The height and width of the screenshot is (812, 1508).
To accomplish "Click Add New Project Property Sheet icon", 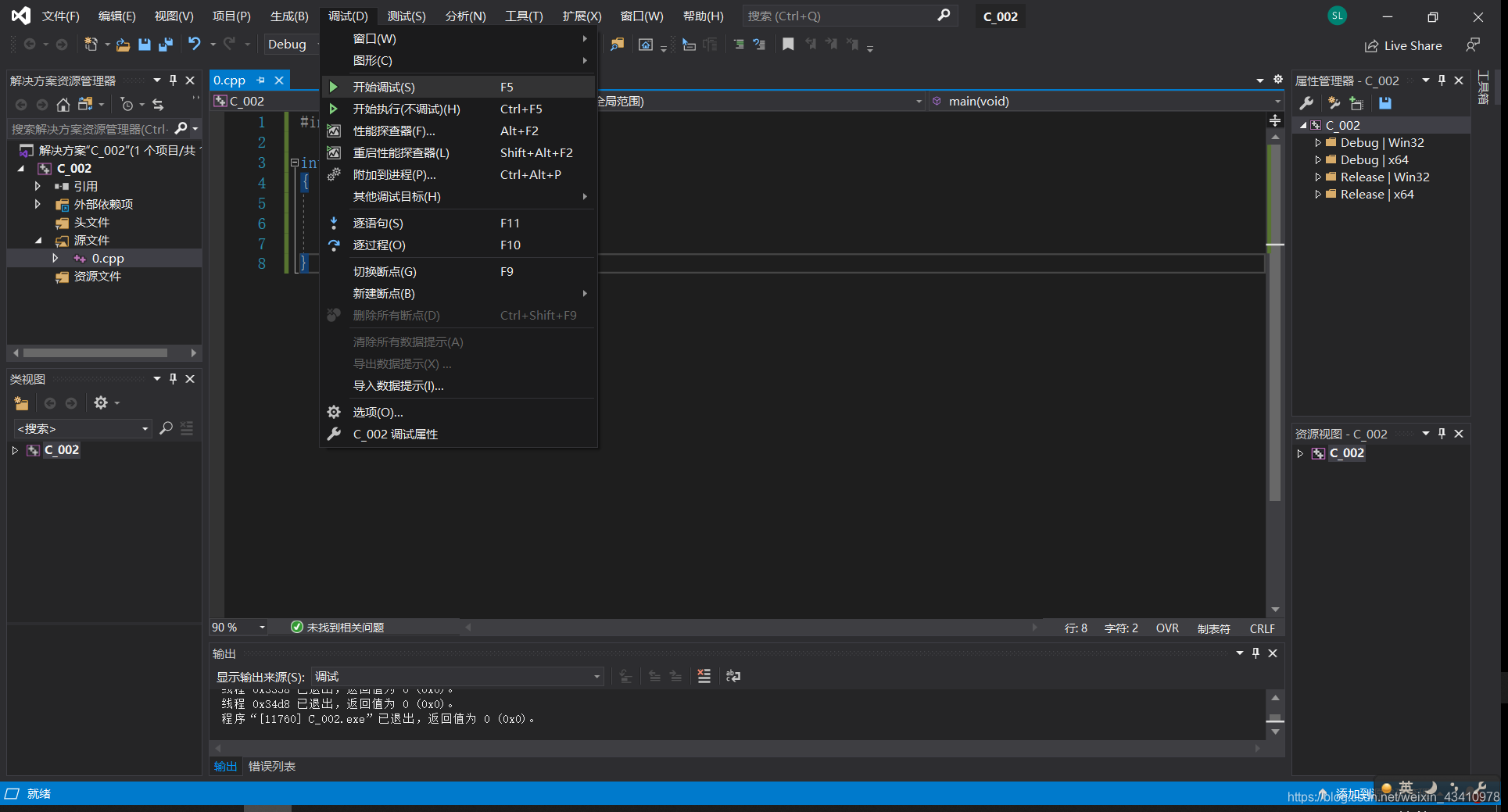I will click(1334, 103).
